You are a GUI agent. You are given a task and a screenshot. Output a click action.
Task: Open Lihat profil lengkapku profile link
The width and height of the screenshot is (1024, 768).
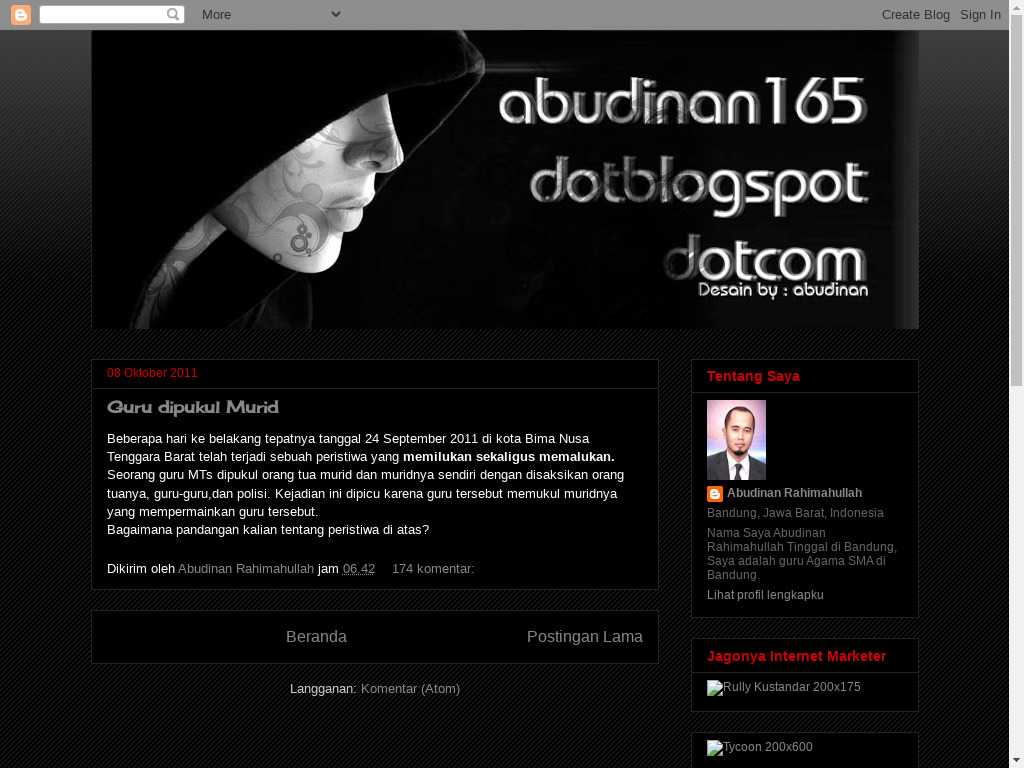coord(765,595)
